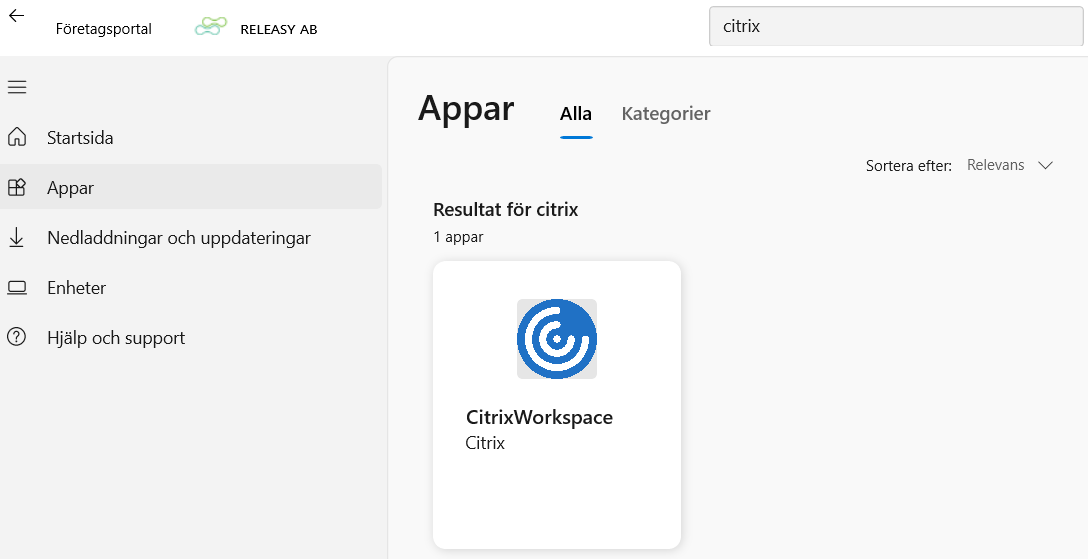Click the downloads arrow icon

[x=17, y=237]
